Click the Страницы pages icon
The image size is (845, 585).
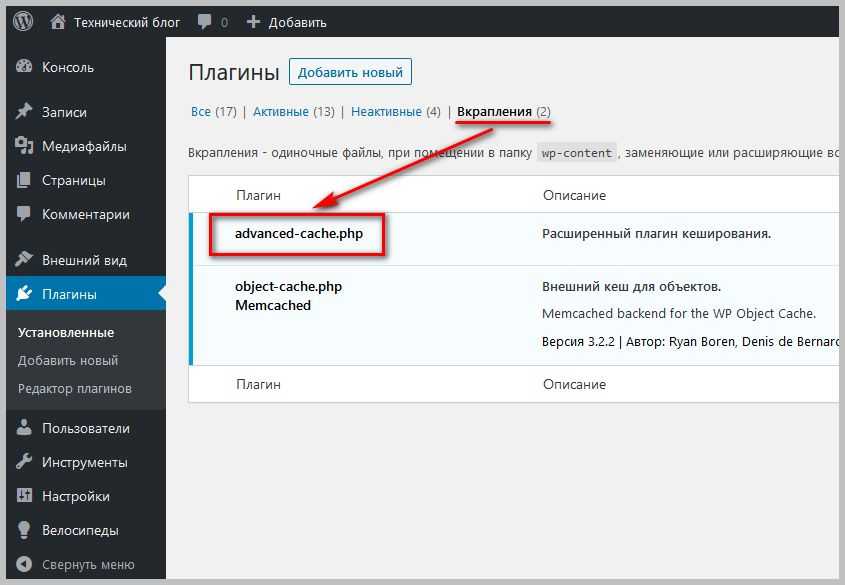click(25, 181)
